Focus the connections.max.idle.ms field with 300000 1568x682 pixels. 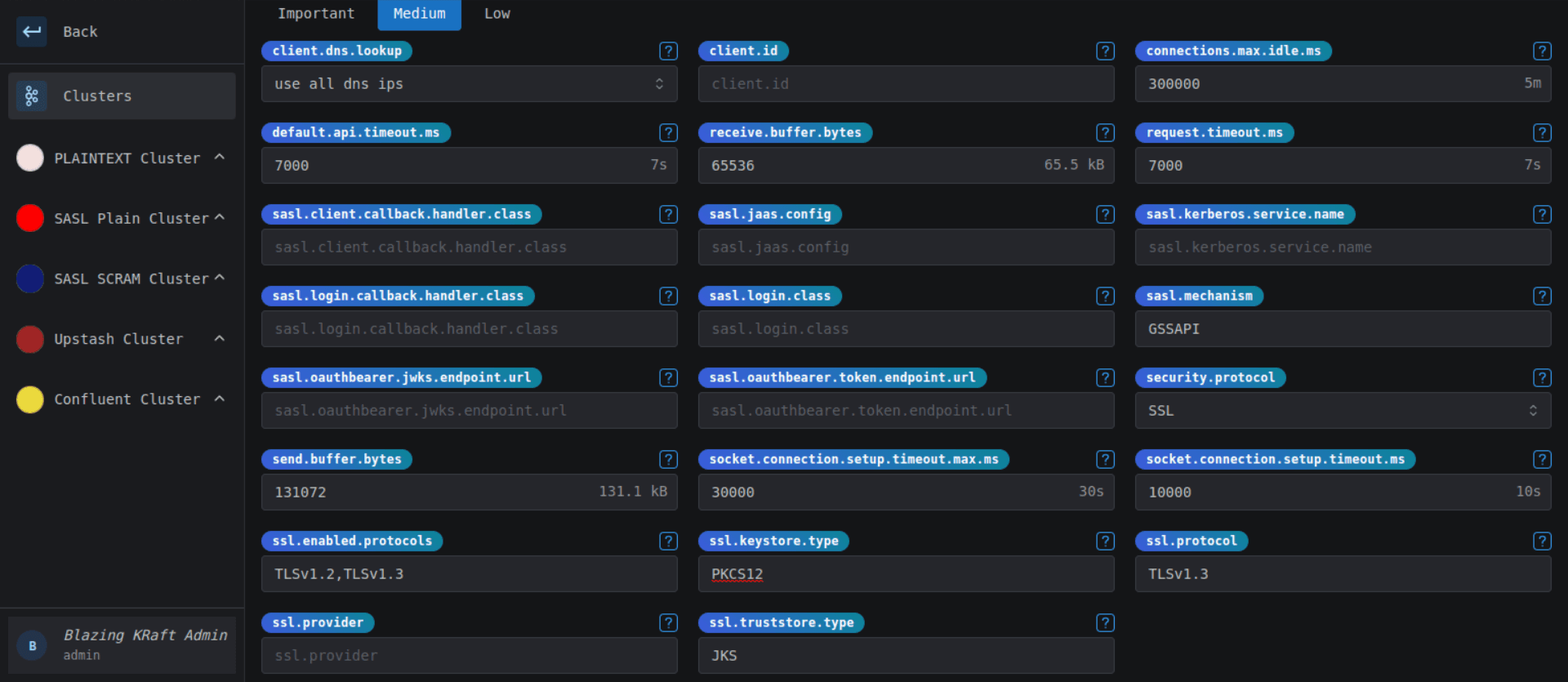(1343, 83)
